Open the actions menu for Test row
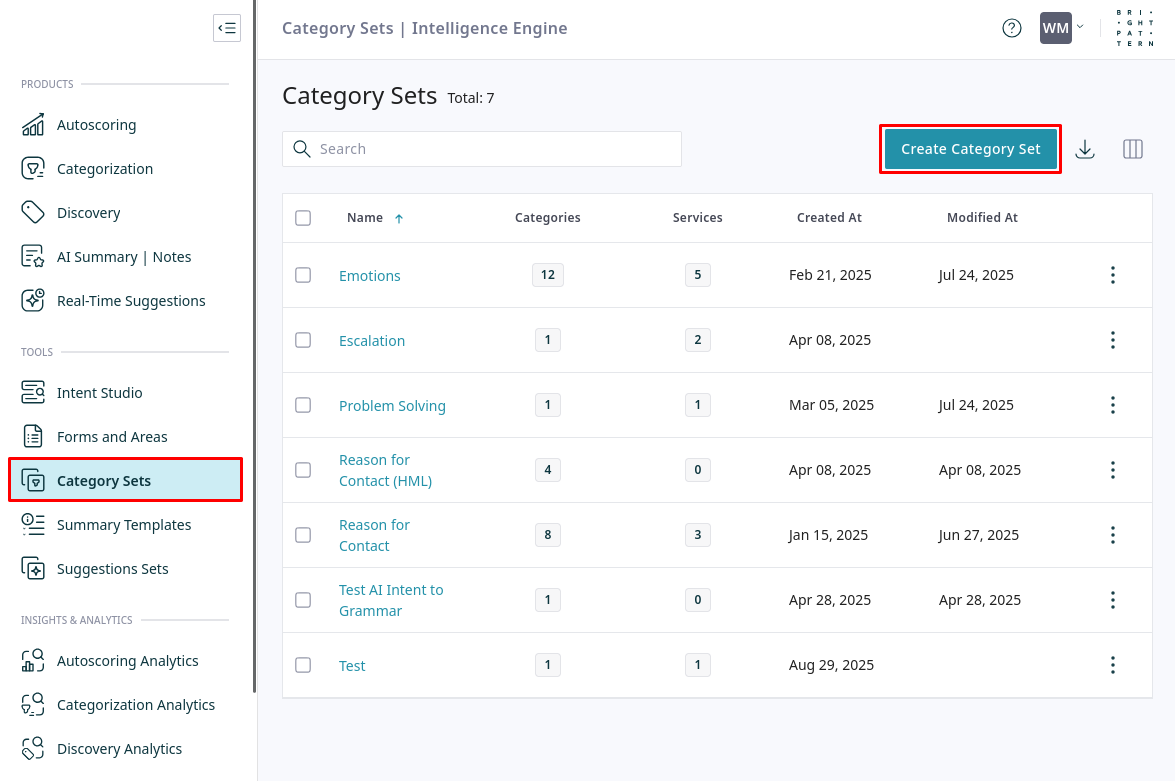The height and width of the screenshot is (781, 1175). pos(1113,665)
